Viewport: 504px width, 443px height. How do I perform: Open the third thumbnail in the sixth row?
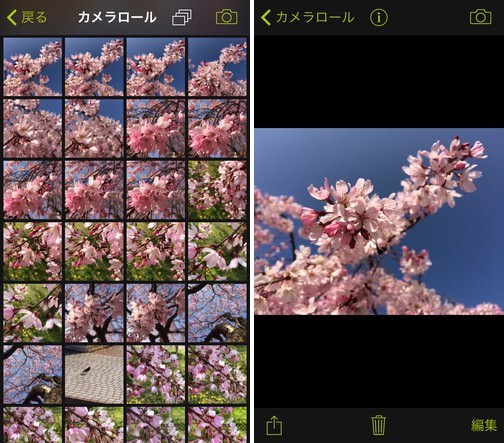click(x=156, y=375)
